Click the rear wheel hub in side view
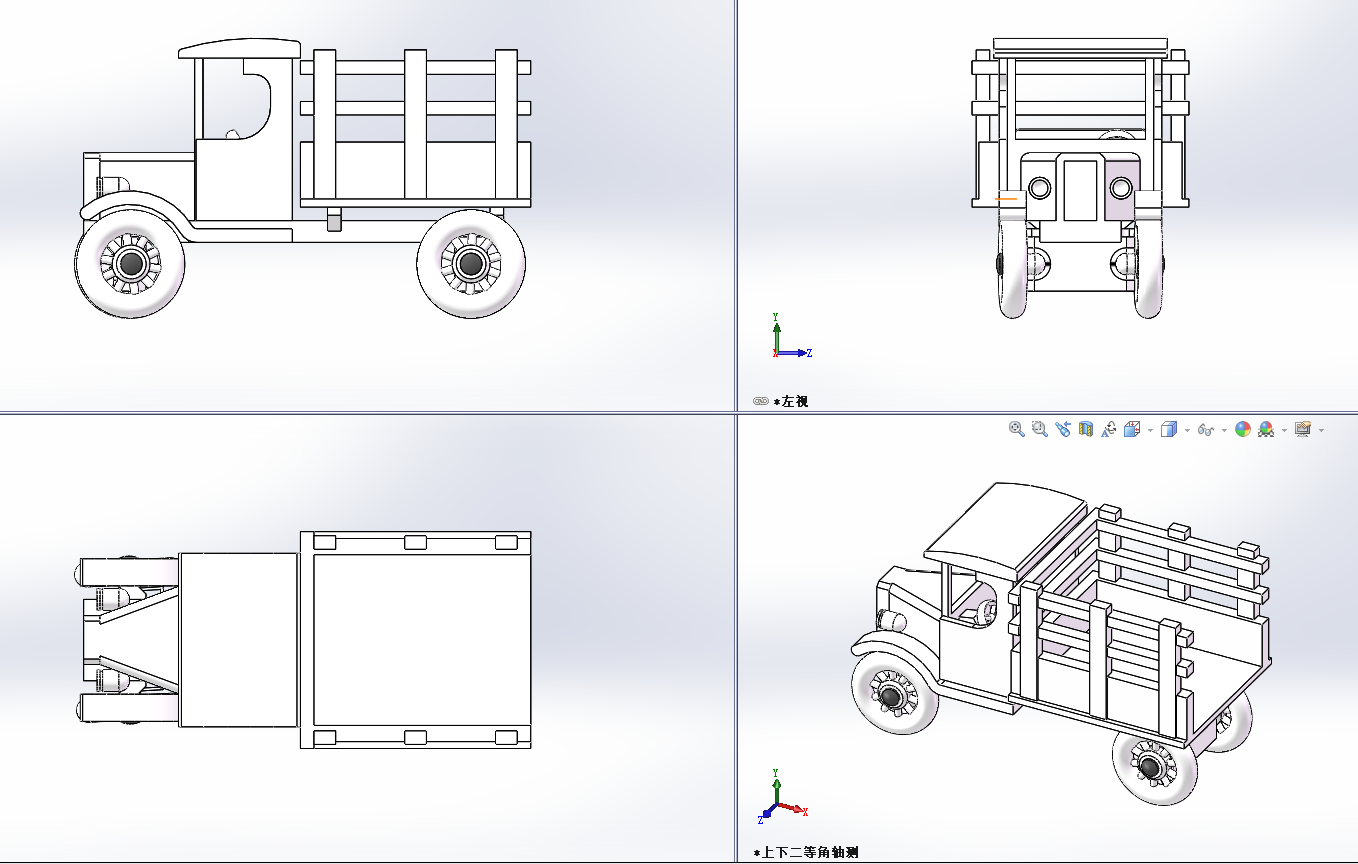This screenshot has height=864, width=1358. coord(470,263)
